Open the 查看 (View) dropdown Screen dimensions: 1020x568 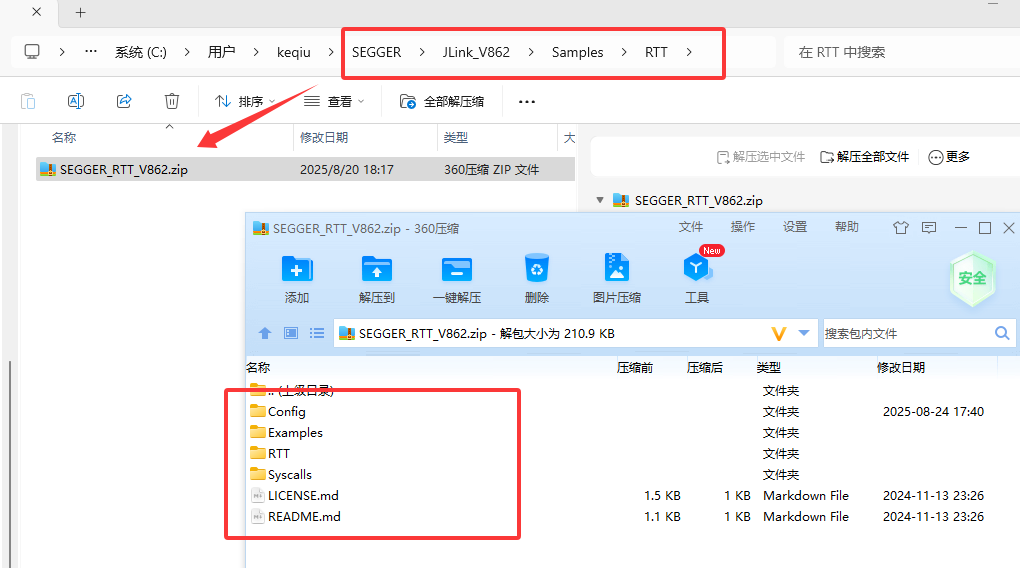[334, 101]
